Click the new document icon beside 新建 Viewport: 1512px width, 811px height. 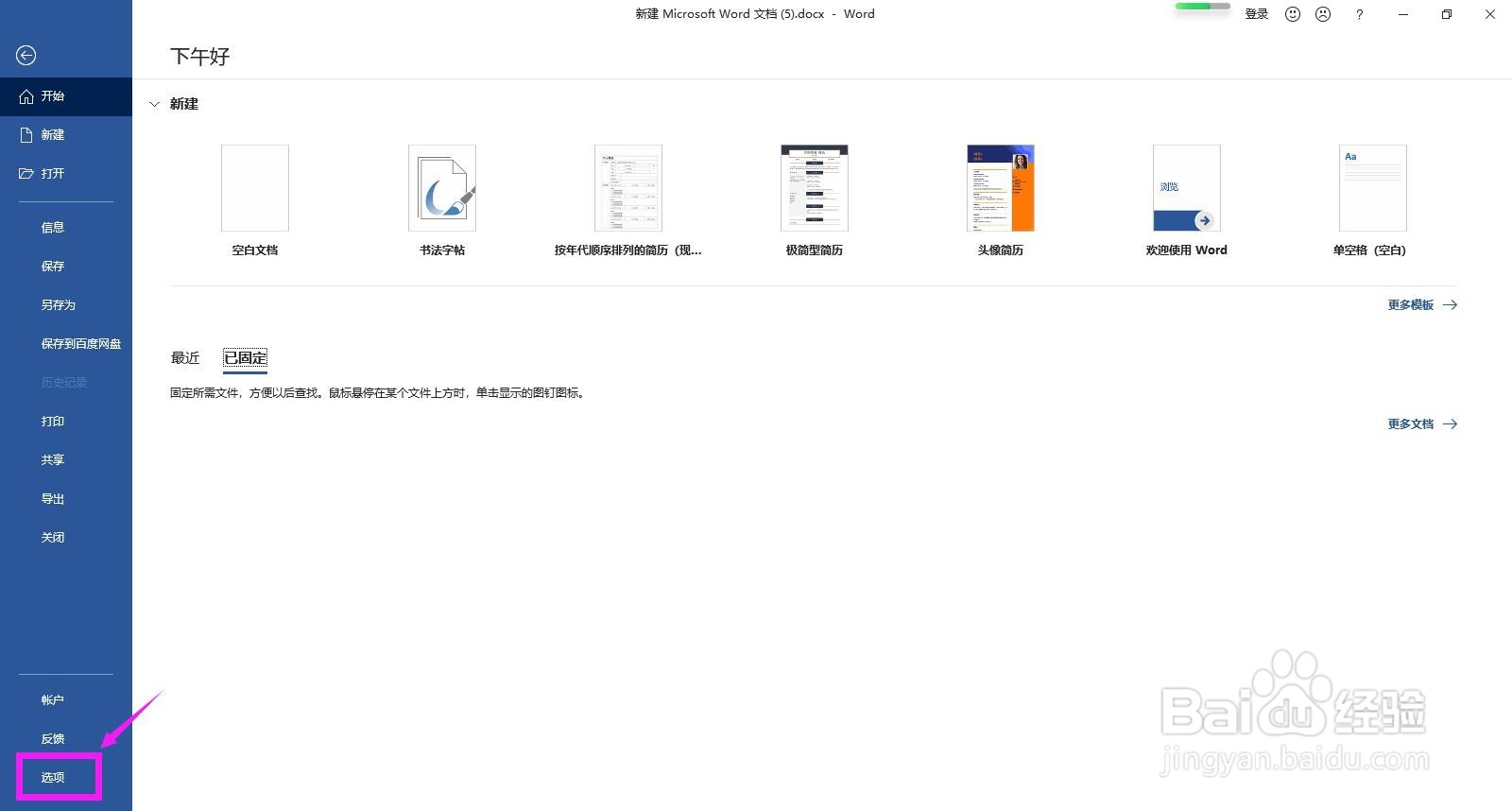(26, 135)
